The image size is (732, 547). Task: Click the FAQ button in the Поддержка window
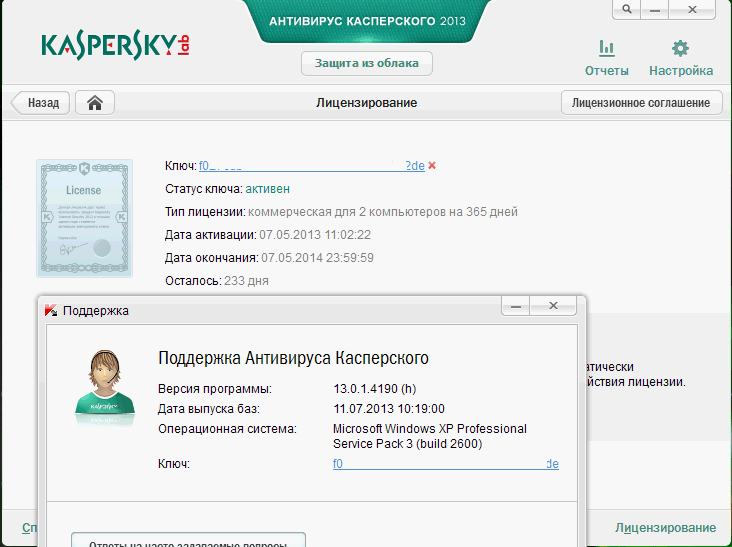pyautogui.click(x=188, y=540)
